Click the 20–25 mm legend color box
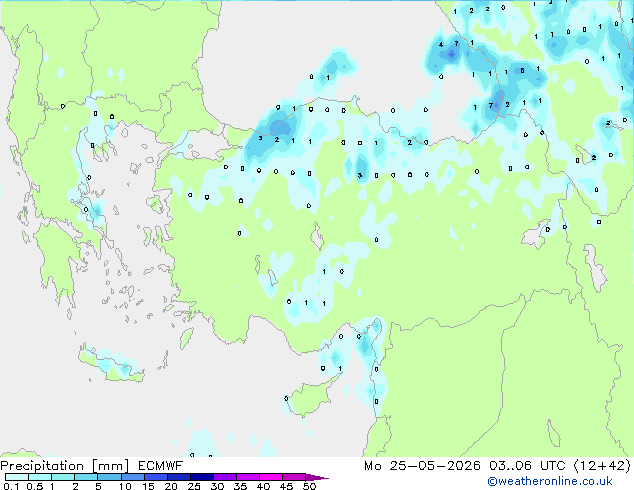This screenshot has height=490, width=634. pyautogui.click(x=178, y=477)
